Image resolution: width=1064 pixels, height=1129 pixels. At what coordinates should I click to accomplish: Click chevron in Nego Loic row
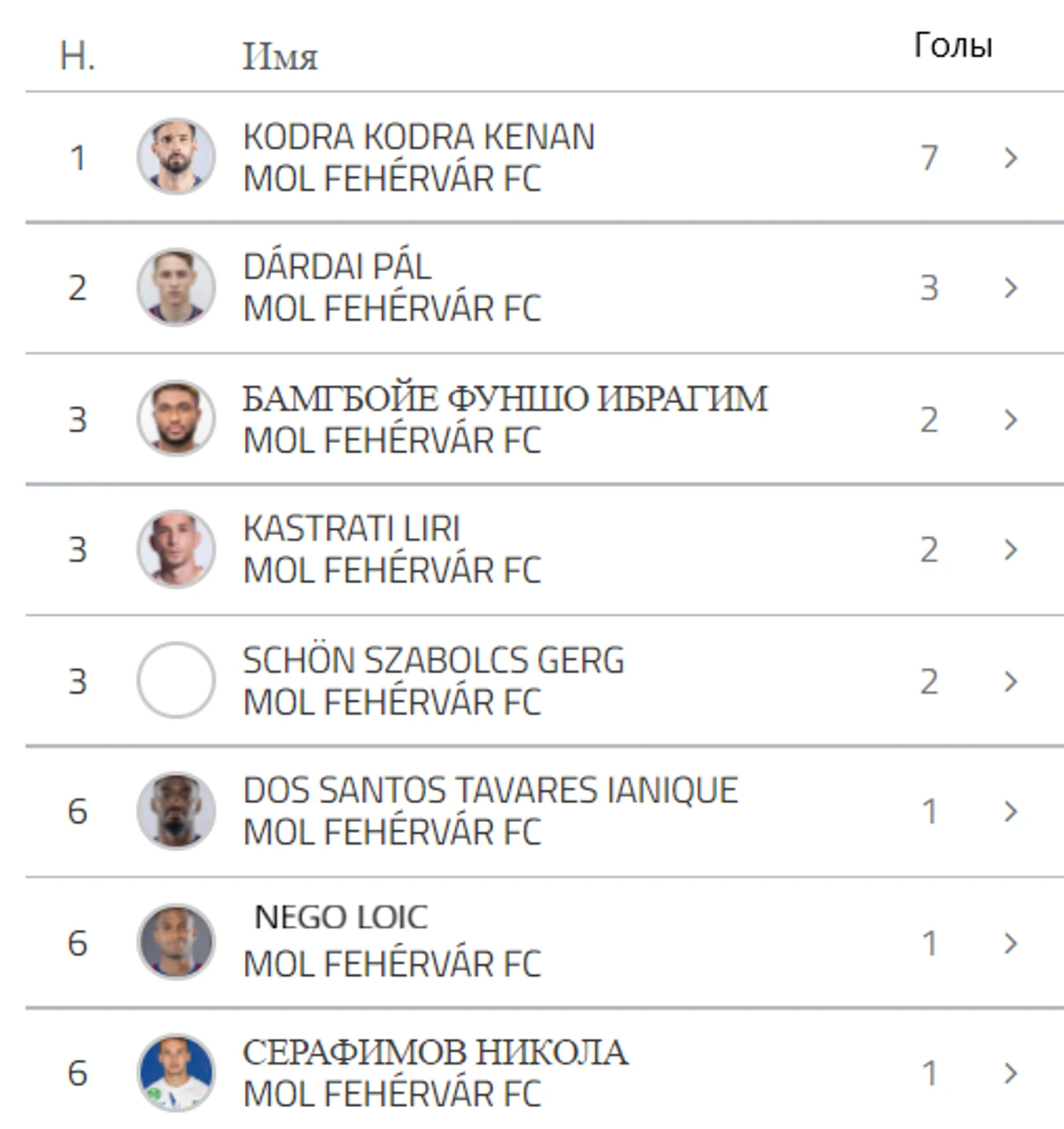tap(1010, 942)
